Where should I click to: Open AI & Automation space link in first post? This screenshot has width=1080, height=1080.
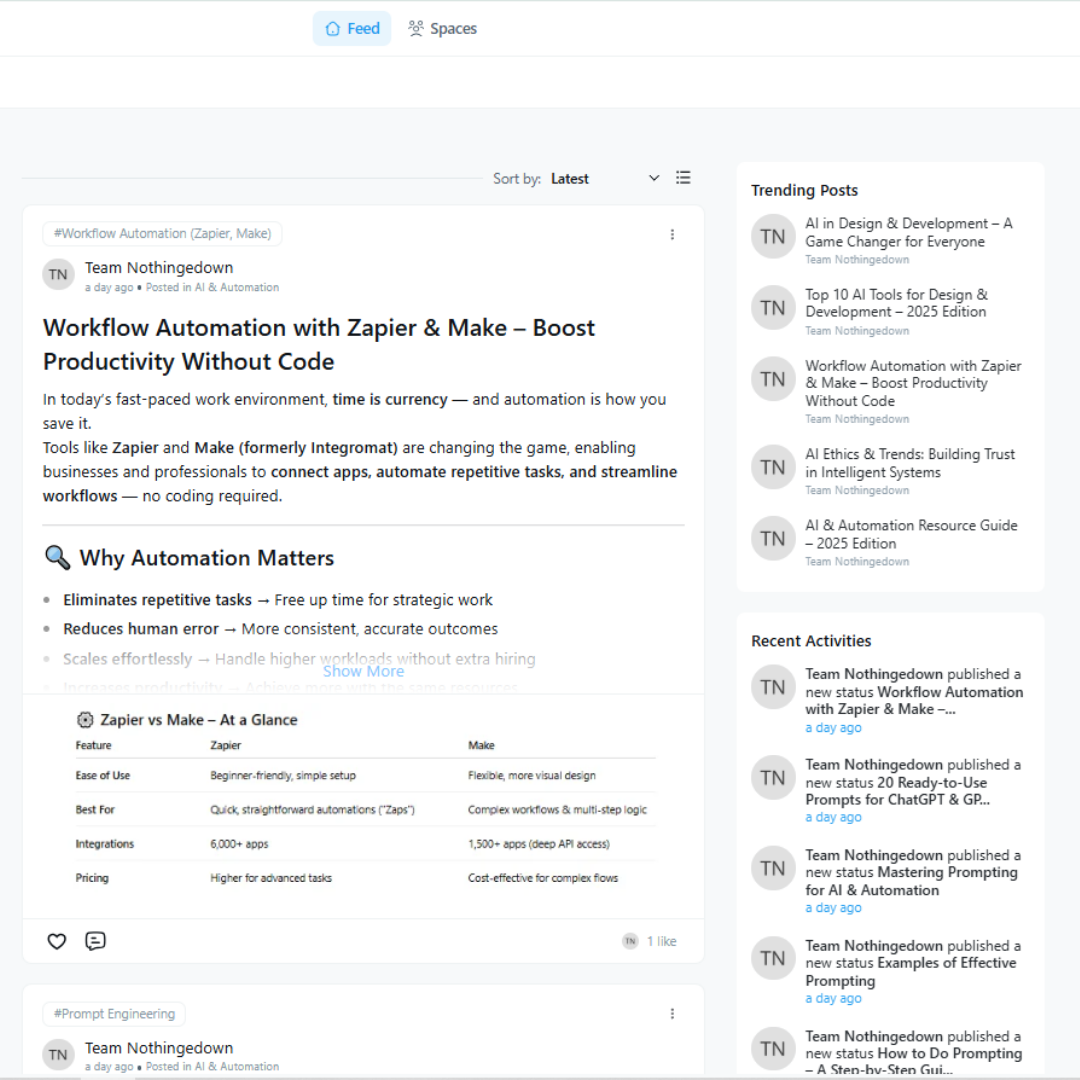coord(237,288)
